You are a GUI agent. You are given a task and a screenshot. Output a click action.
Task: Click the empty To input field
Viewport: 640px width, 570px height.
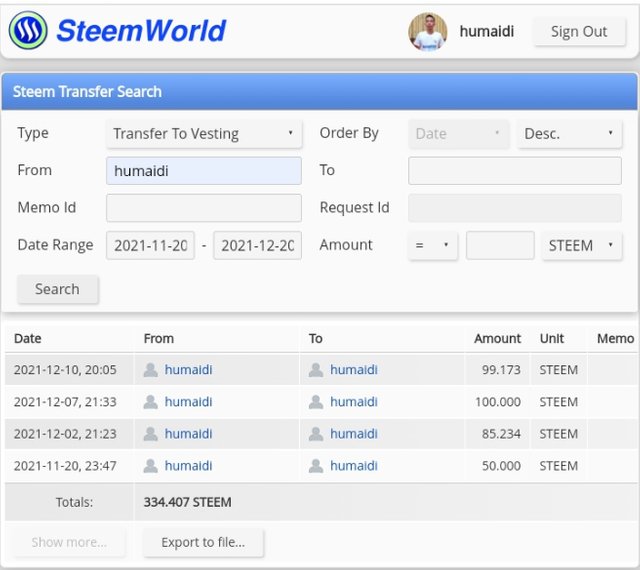pos(515,171)
